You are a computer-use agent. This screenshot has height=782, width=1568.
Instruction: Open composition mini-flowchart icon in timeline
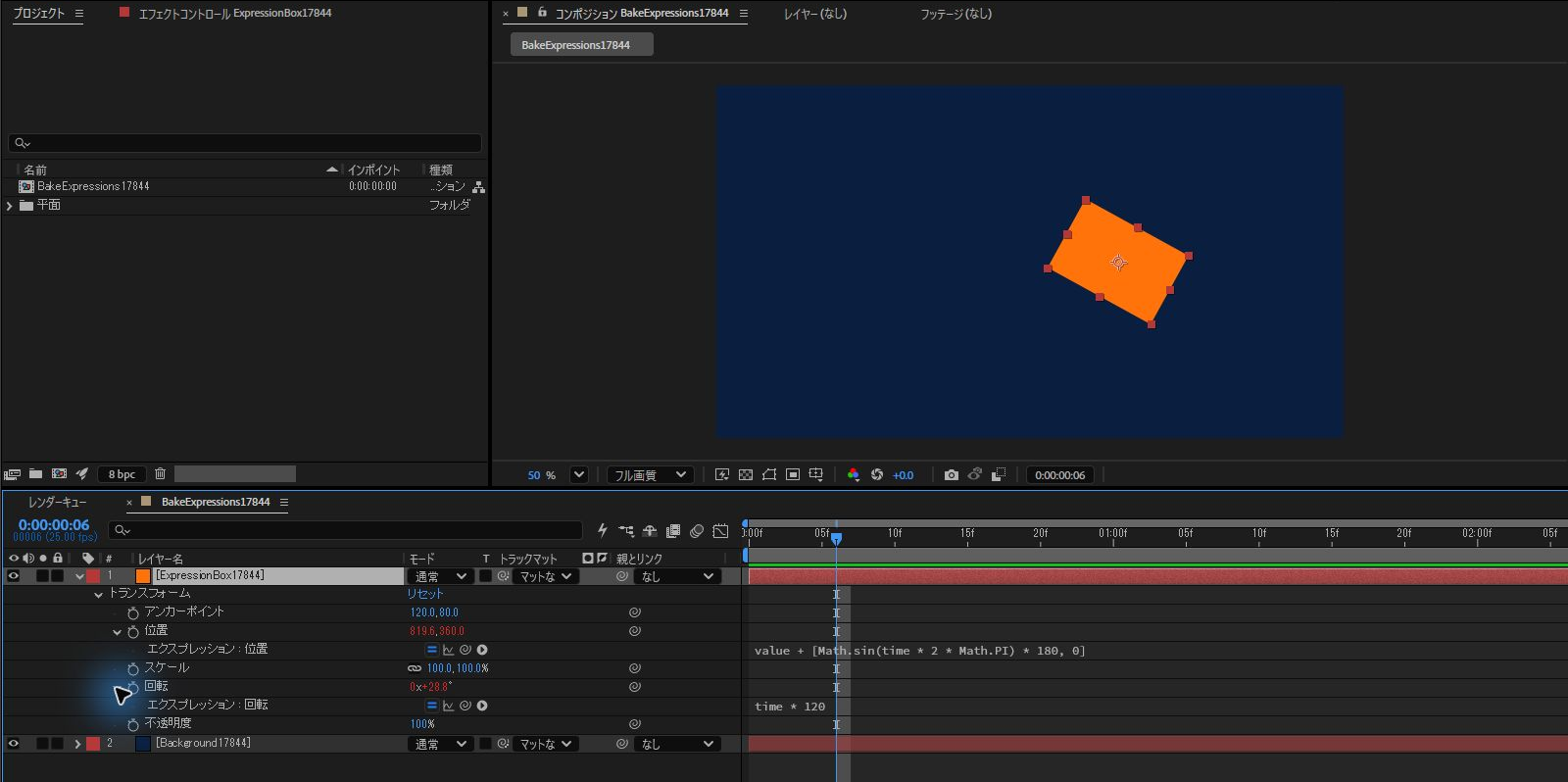626,531
